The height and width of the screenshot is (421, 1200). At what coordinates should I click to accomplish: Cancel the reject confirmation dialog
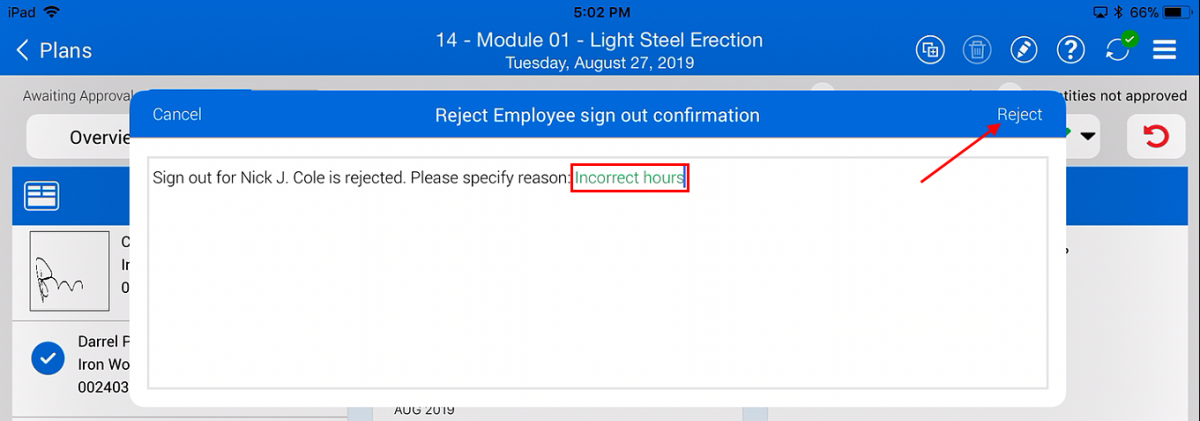click(177, 115)
